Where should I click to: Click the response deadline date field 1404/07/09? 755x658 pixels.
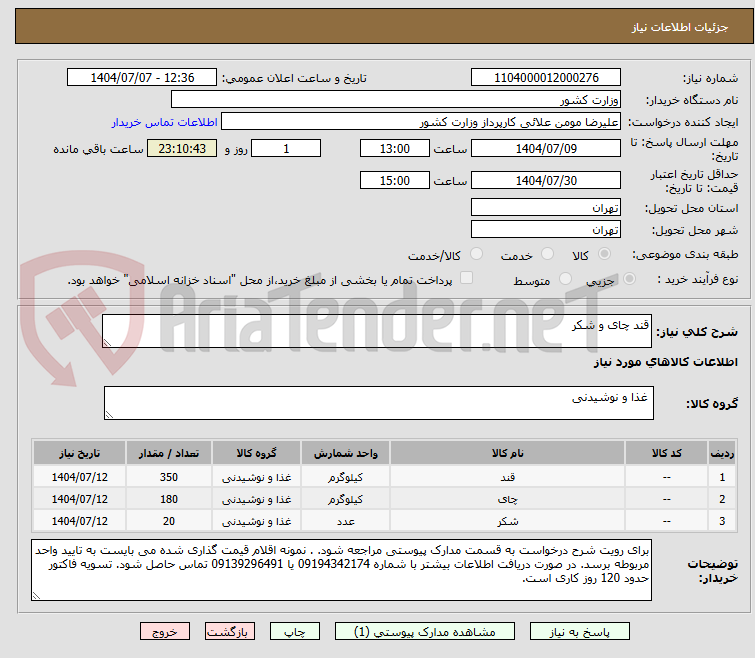click(x=546, y=149)
